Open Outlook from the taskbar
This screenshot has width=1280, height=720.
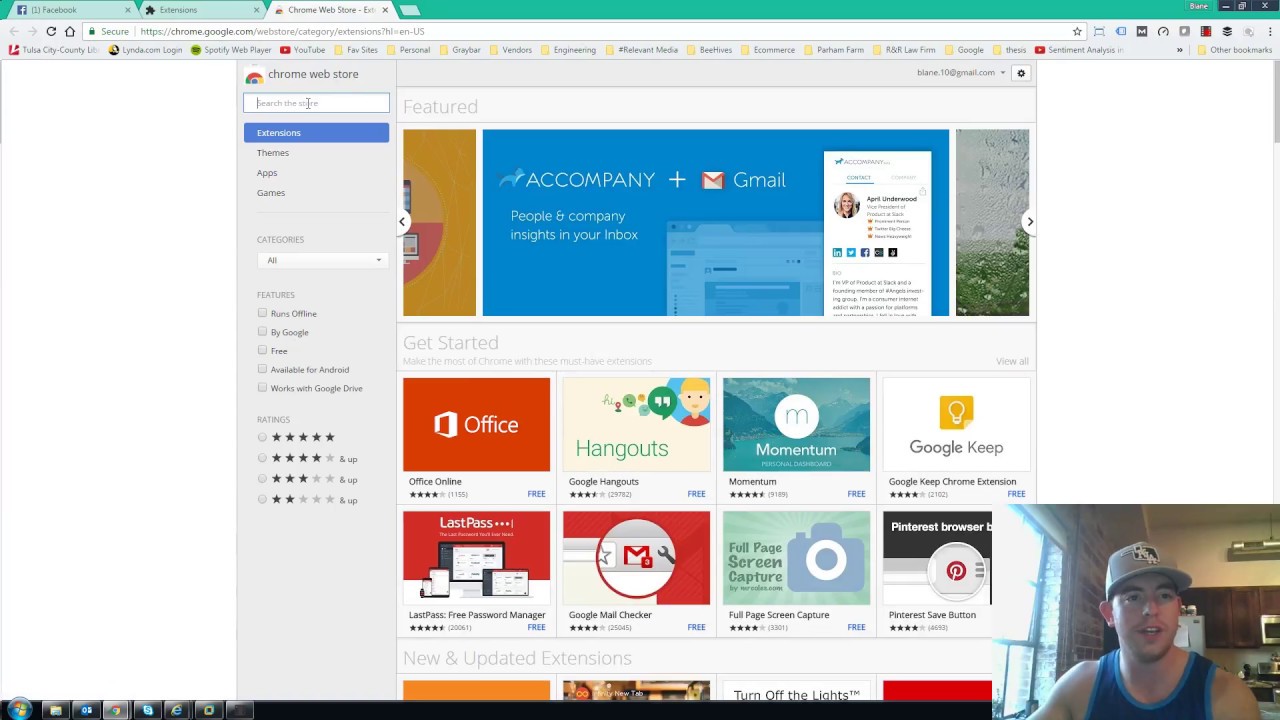(86, 710)
